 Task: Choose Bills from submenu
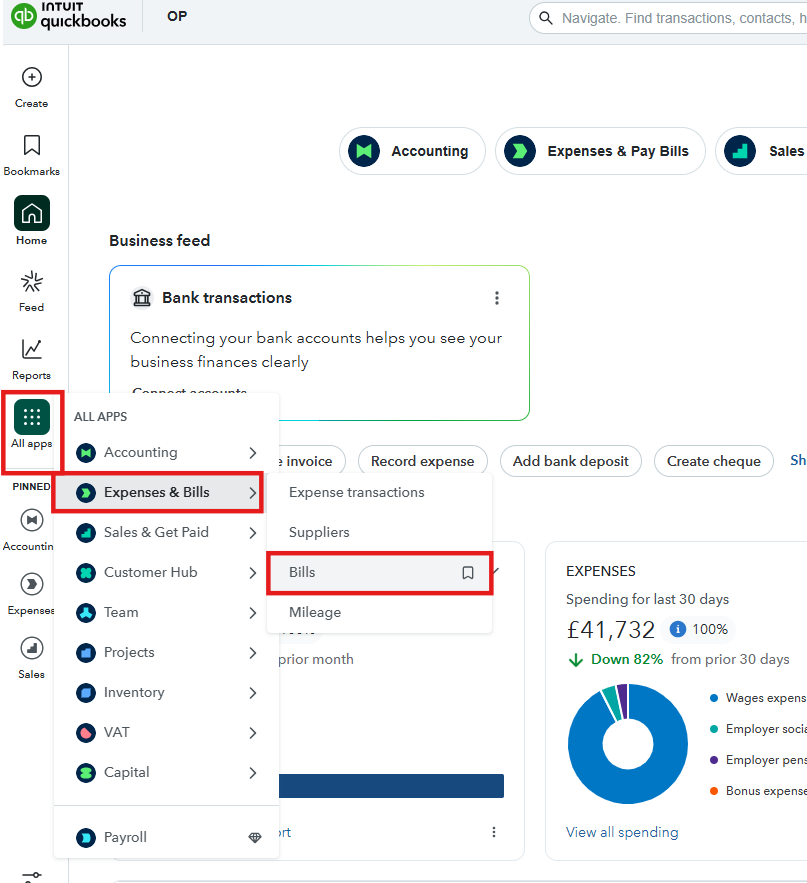(x=379, y=573)
